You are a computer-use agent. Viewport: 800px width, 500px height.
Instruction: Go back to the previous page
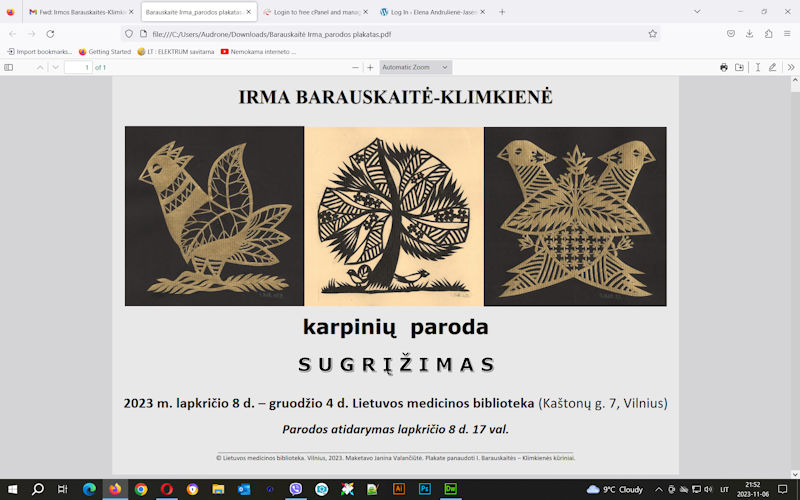tap(13, 34)
